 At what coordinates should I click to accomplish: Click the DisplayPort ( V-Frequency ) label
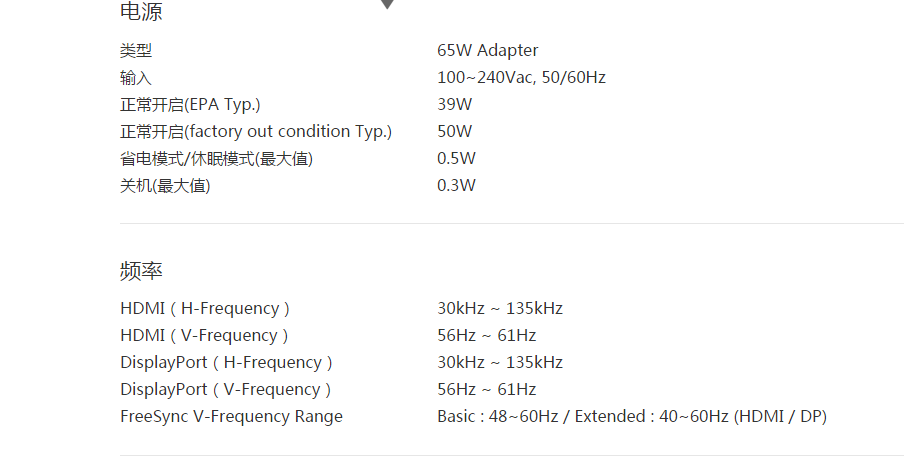[225, 389]
